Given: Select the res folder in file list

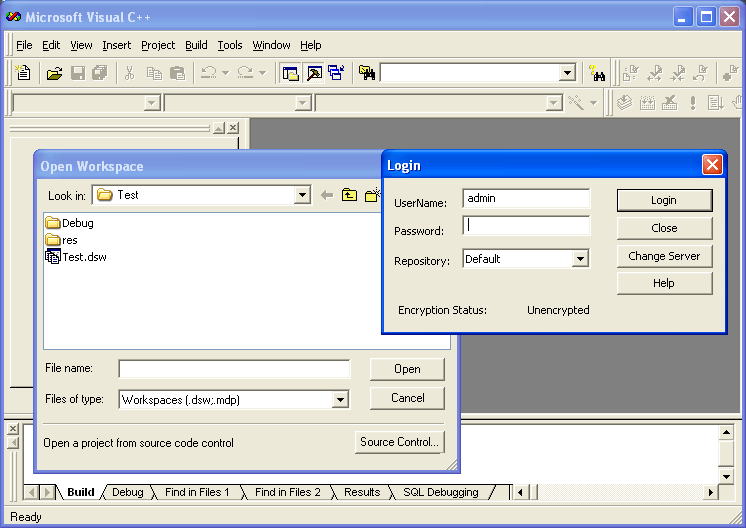Looking at the screenshot, I should [61, 240].
